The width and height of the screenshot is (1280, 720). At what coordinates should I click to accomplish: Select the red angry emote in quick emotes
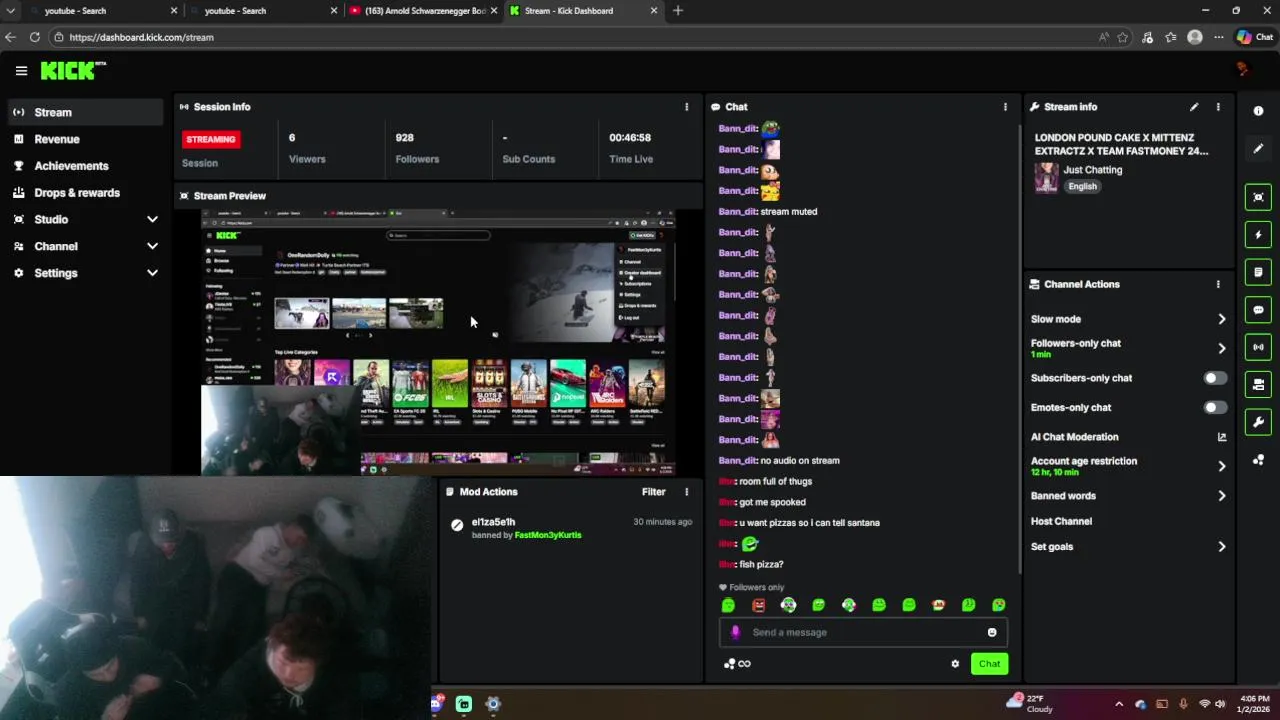[758, 605]
